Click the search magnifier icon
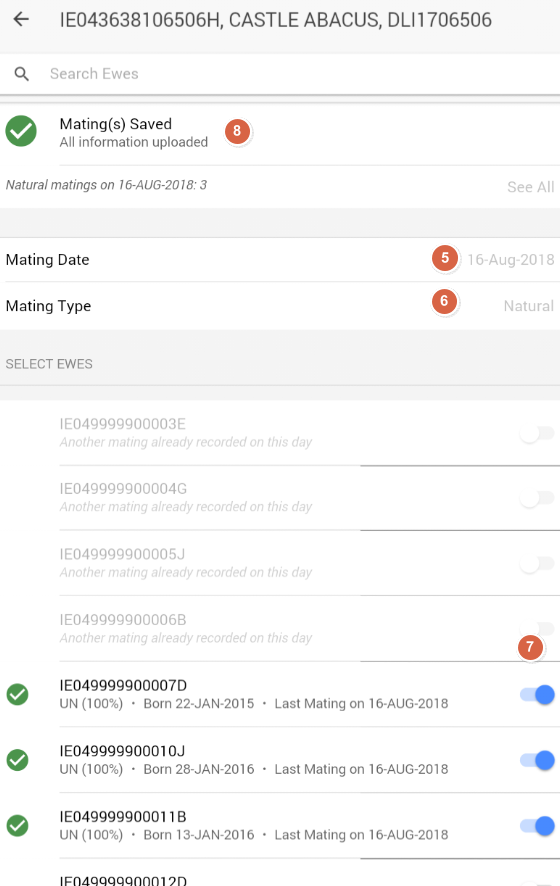This screenshot has width=560, height=886. [x=21, y=74]
